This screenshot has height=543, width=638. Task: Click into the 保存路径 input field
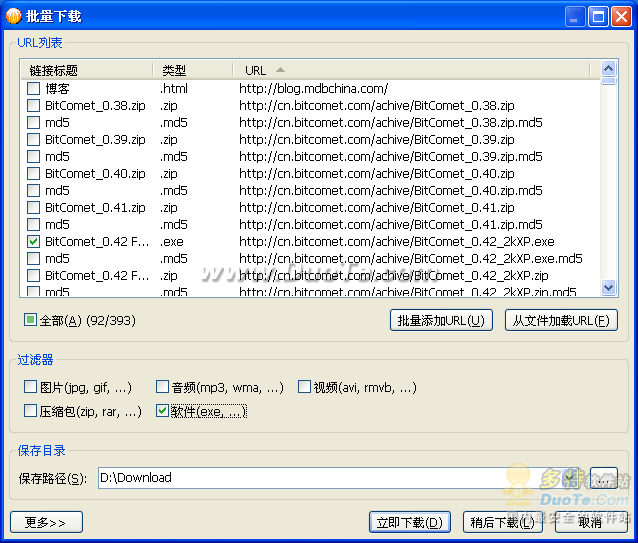[330, 478]
